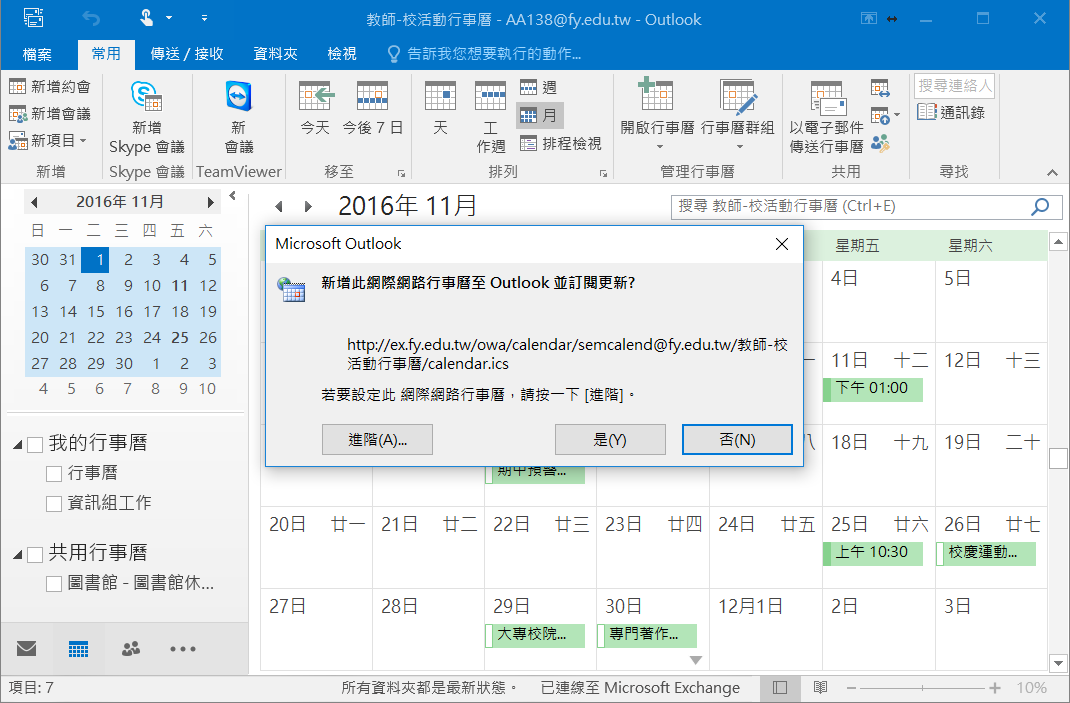Screen dimensions: 1070x703
Task: Confirm with the 是(Y) button
Action: point(610,440)
